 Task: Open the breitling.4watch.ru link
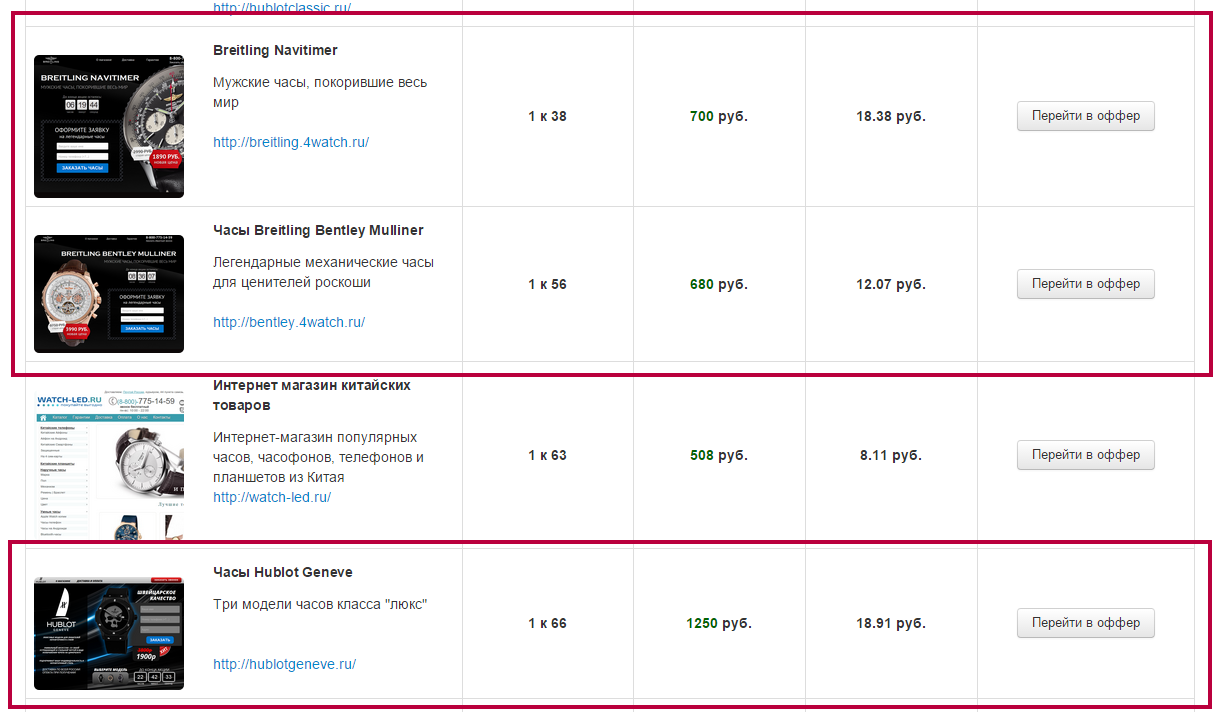[291, 142]
